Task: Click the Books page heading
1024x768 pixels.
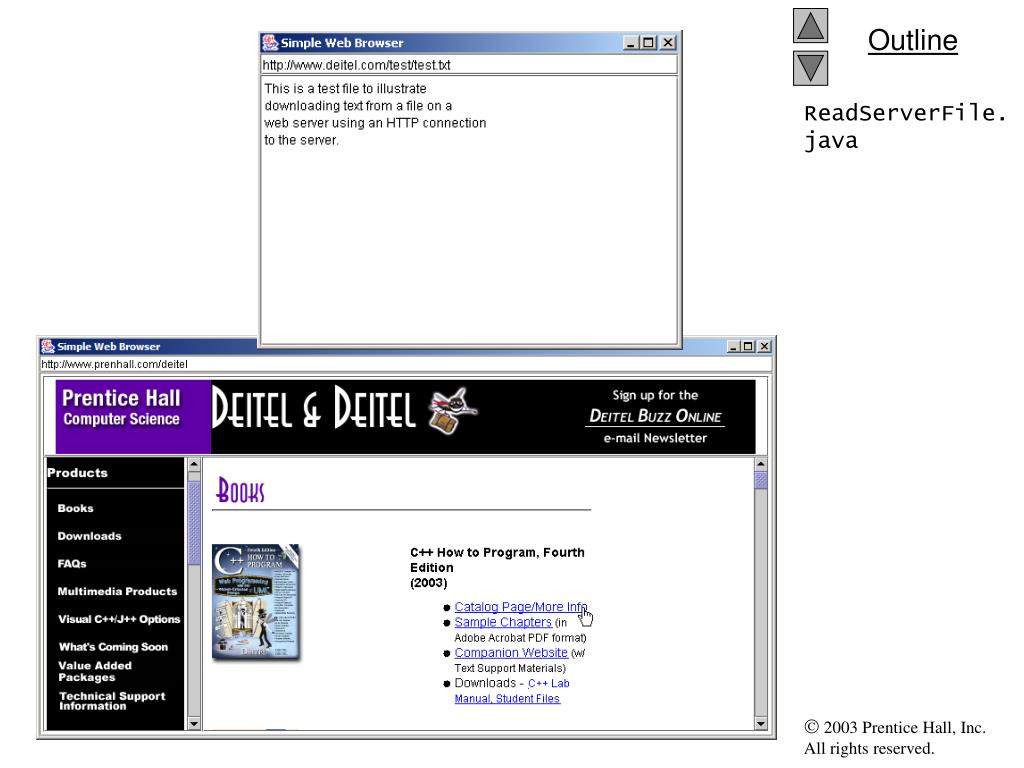Action: (x=240, y=490)
